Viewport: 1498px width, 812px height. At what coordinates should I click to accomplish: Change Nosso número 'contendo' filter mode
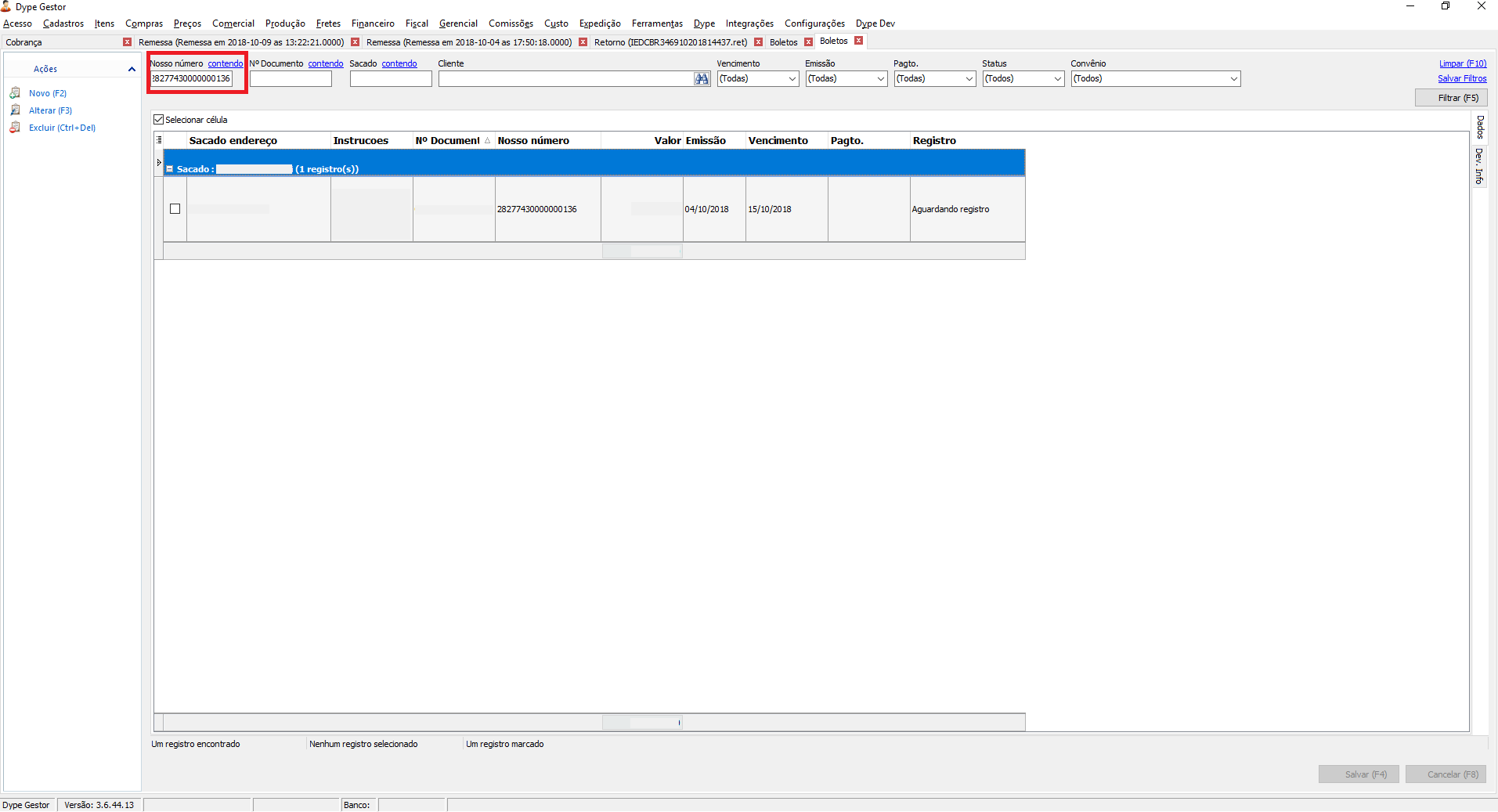tap(226, 63)
